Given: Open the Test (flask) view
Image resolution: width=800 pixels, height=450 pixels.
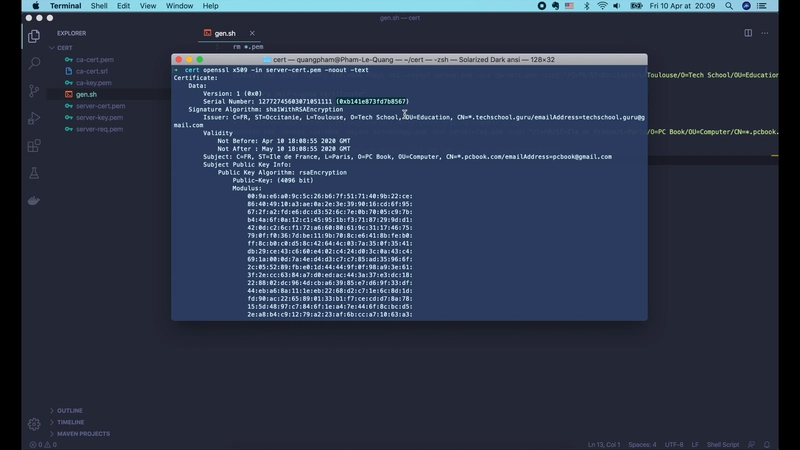Looking at the screenshot, I should (x=34, y=173).
